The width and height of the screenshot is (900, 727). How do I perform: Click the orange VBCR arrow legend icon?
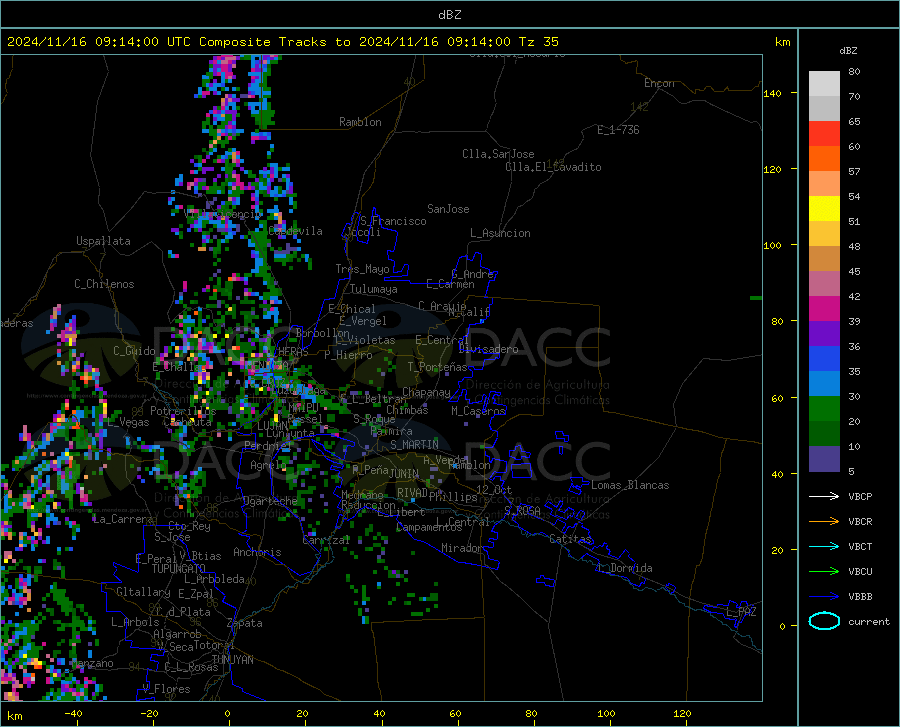[x=824, y=521]
